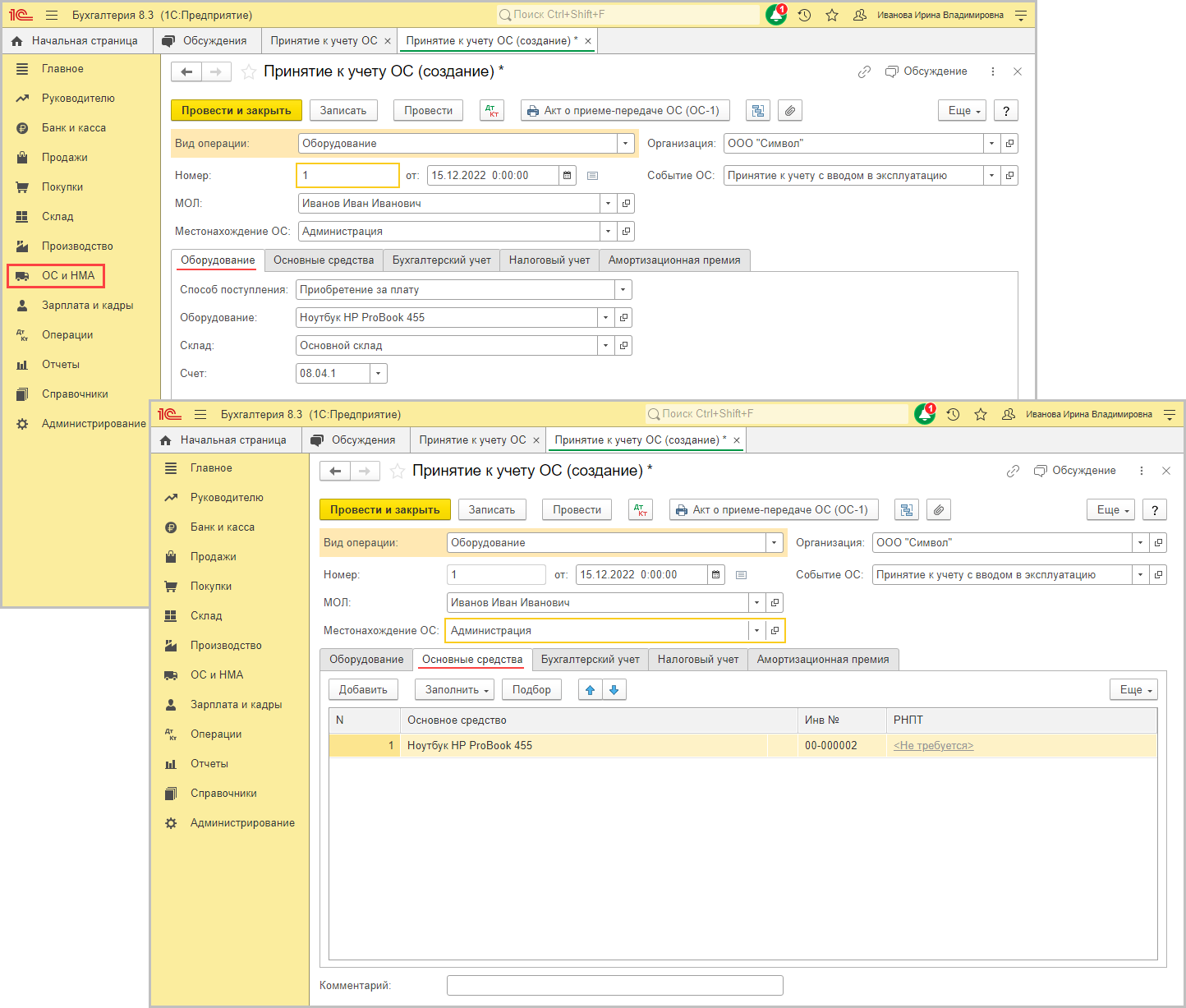This screenshot has width=1186, height=1008.
Task: Open ОС и НМА section in back window sidebar
Action: point(57,275)
